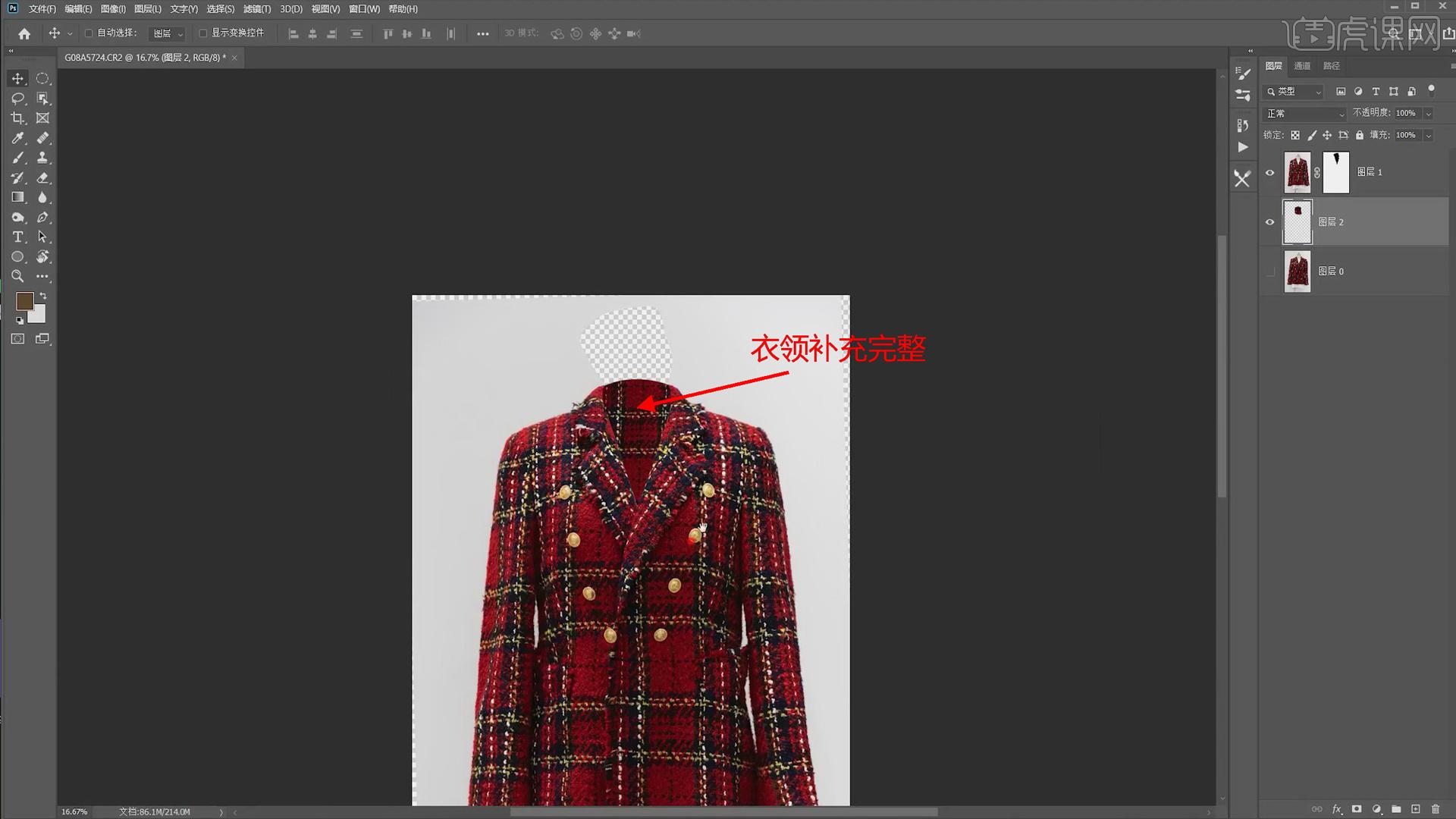Select the Lasso tool
Screen dimensions: 1456x819
[x=17, y=99]
